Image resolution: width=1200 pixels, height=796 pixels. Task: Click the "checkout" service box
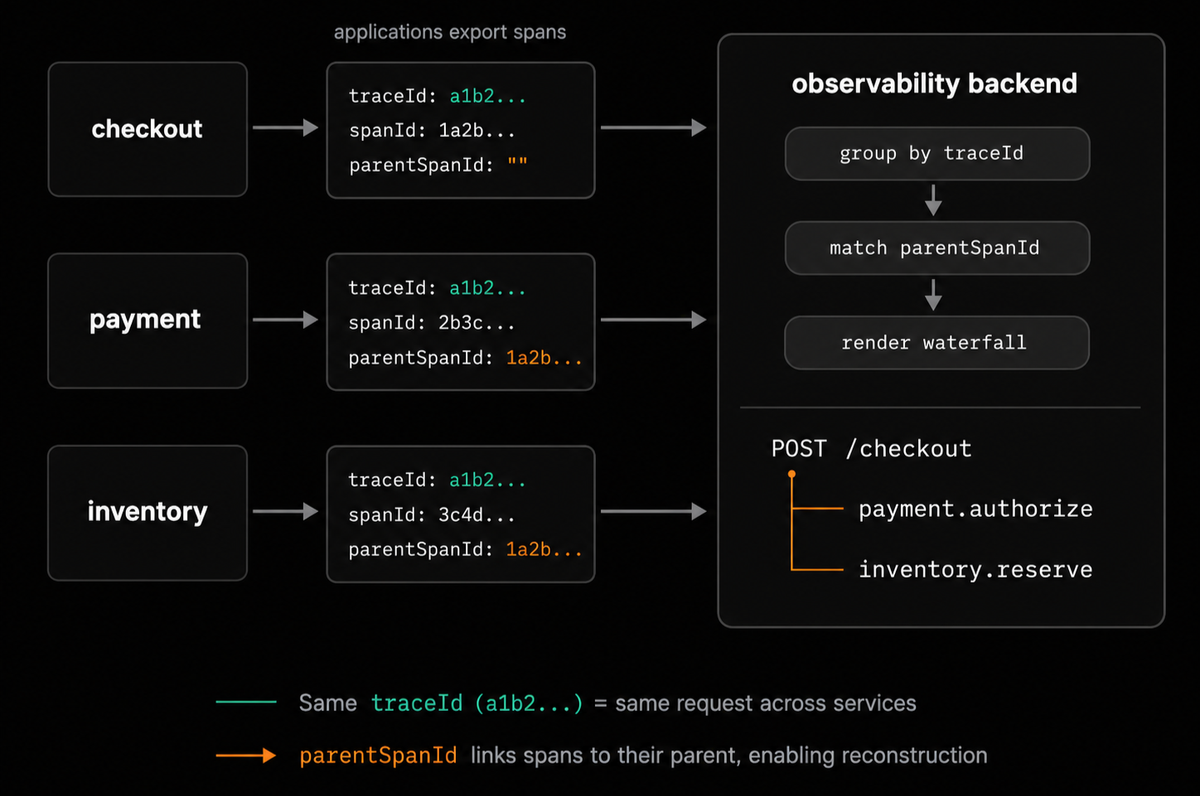(147, 129)
